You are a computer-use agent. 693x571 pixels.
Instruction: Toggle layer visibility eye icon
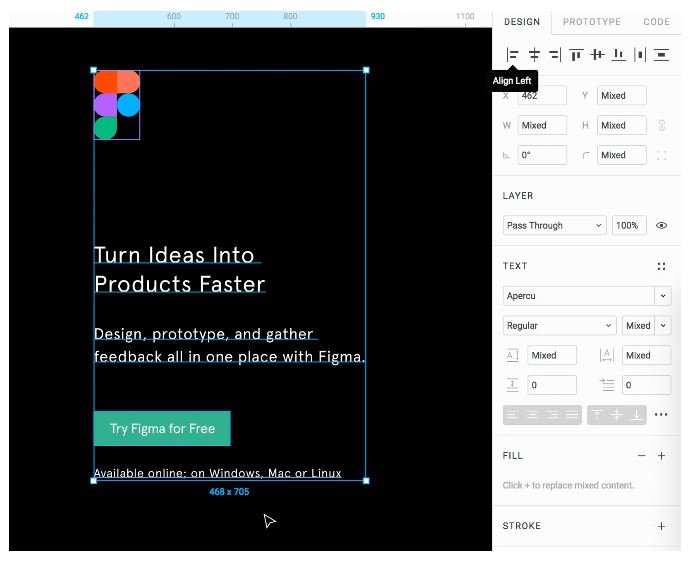661,225
